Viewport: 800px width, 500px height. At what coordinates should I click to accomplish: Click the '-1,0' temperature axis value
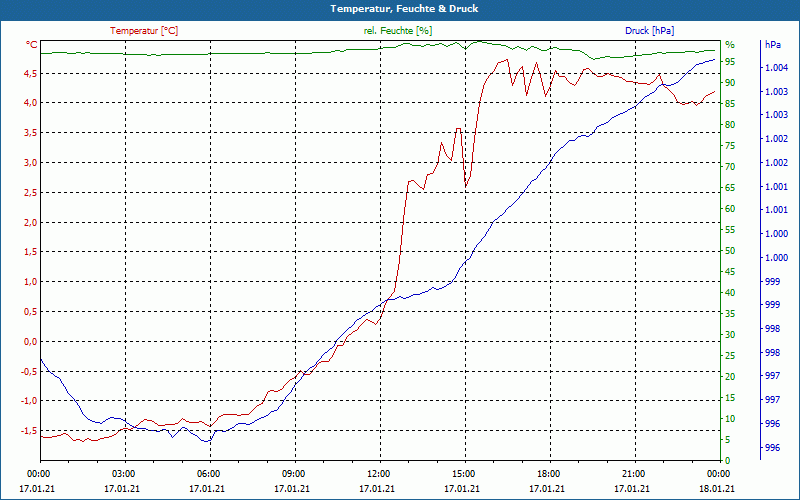coord(29,401)
